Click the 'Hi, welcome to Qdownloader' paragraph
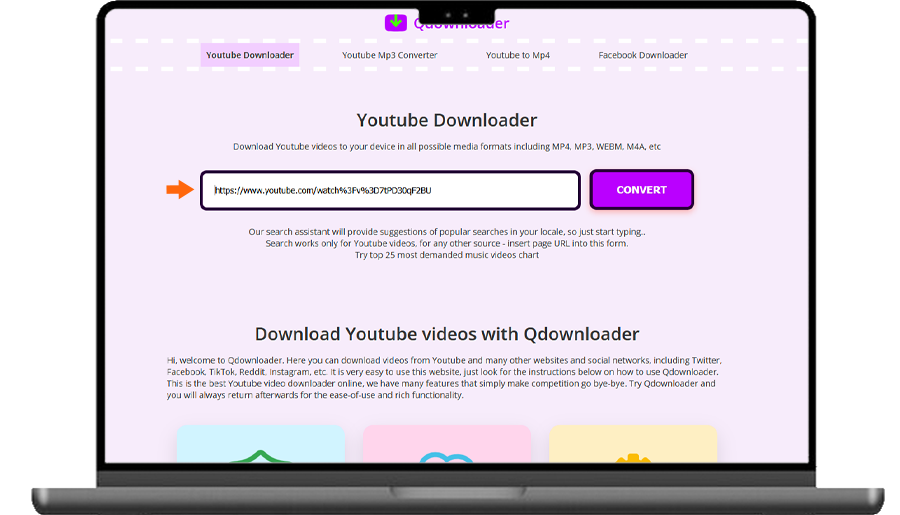Viewport: 900px width, 515px height. [x=444, y=378]
